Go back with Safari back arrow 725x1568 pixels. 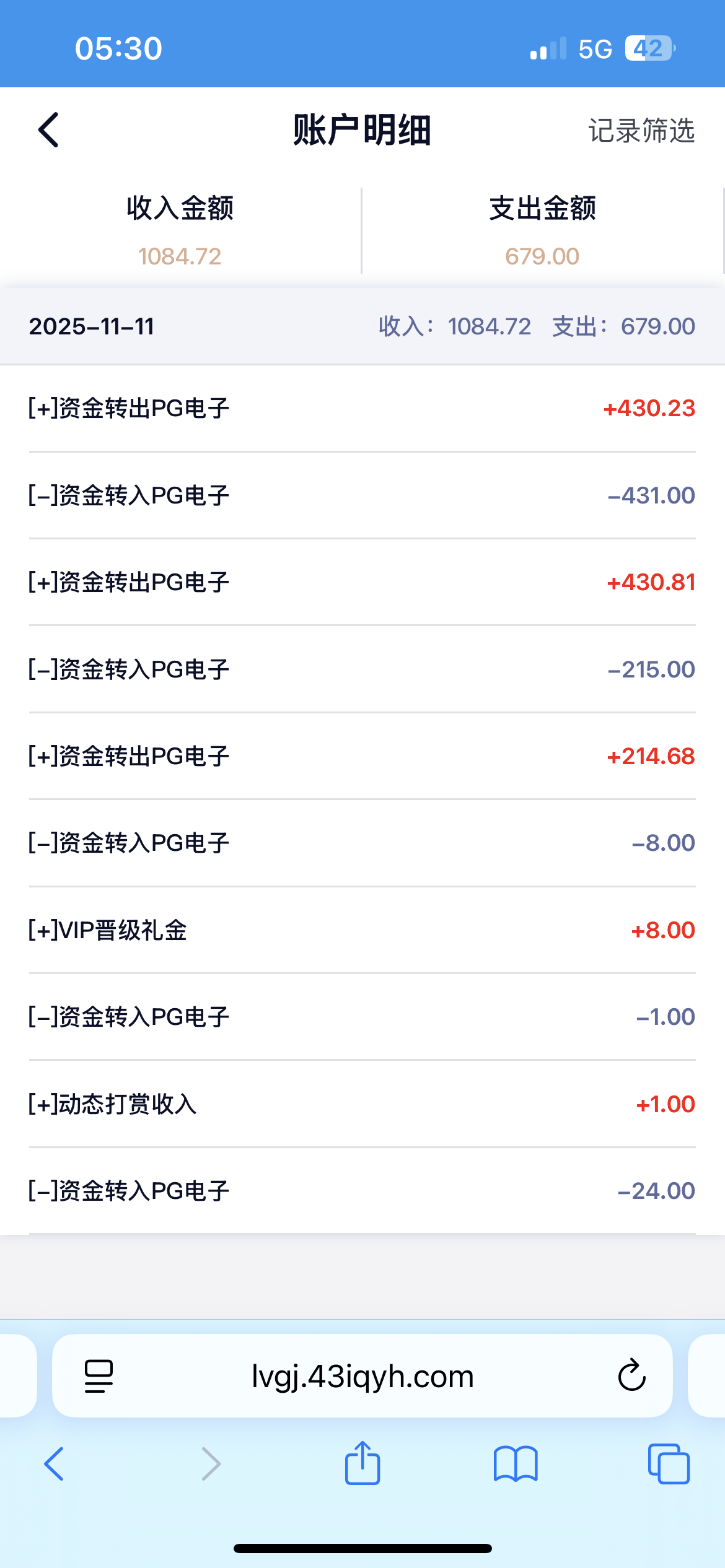[x=54, y=1464]
